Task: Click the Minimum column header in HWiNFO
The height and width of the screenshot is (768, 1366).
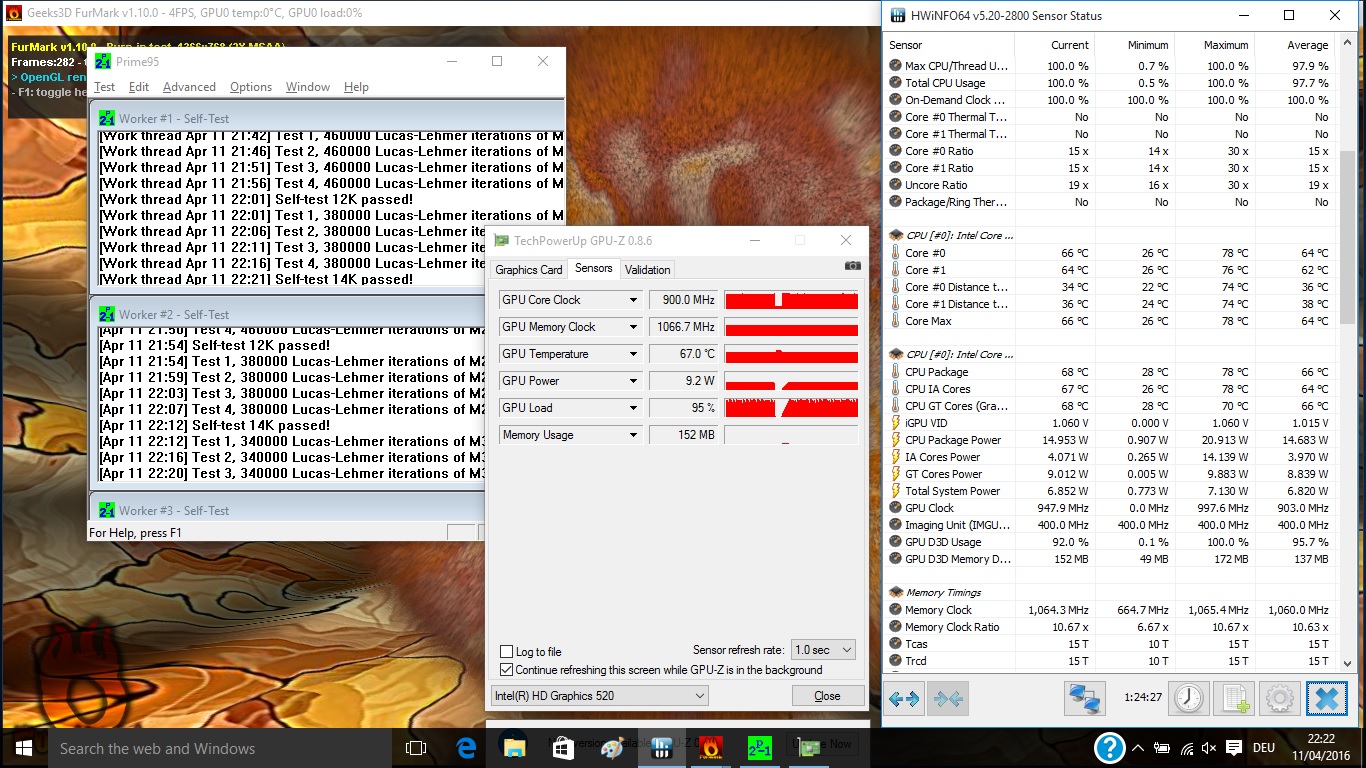Action: tap(1134, 45)
